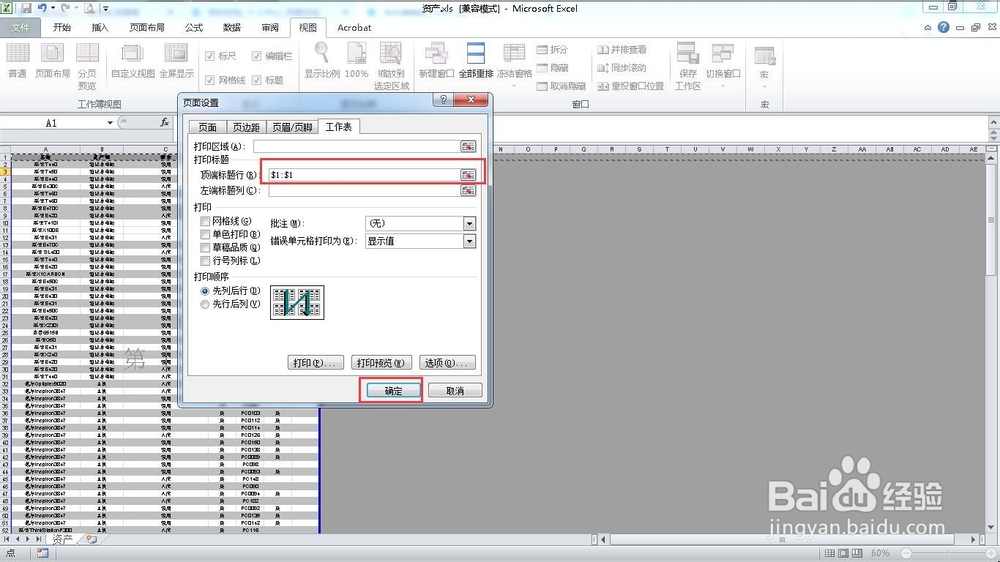Viewport: 1000px width, 562px height.
Task: Click the insert function fx icon
Action: (165, 122)
